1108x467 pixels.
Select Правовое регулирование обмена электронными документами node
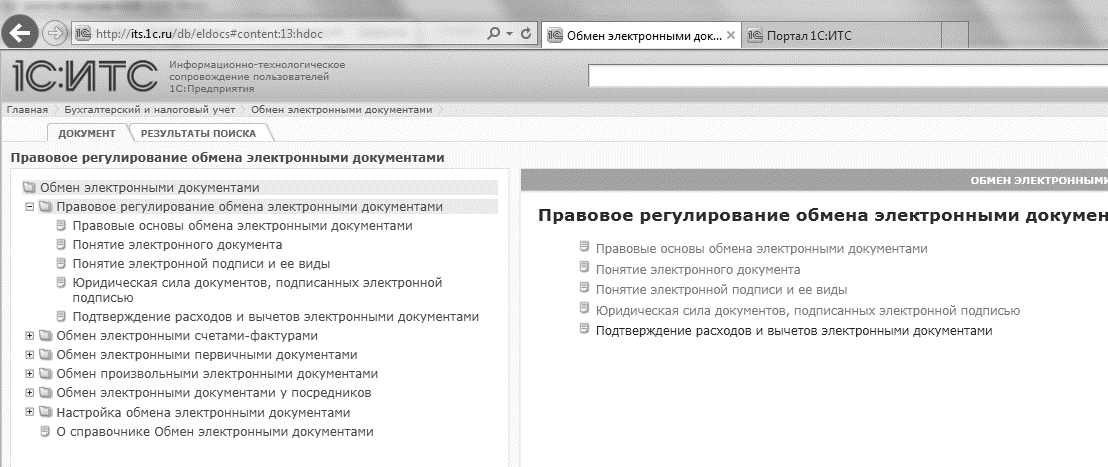[249, 207]
